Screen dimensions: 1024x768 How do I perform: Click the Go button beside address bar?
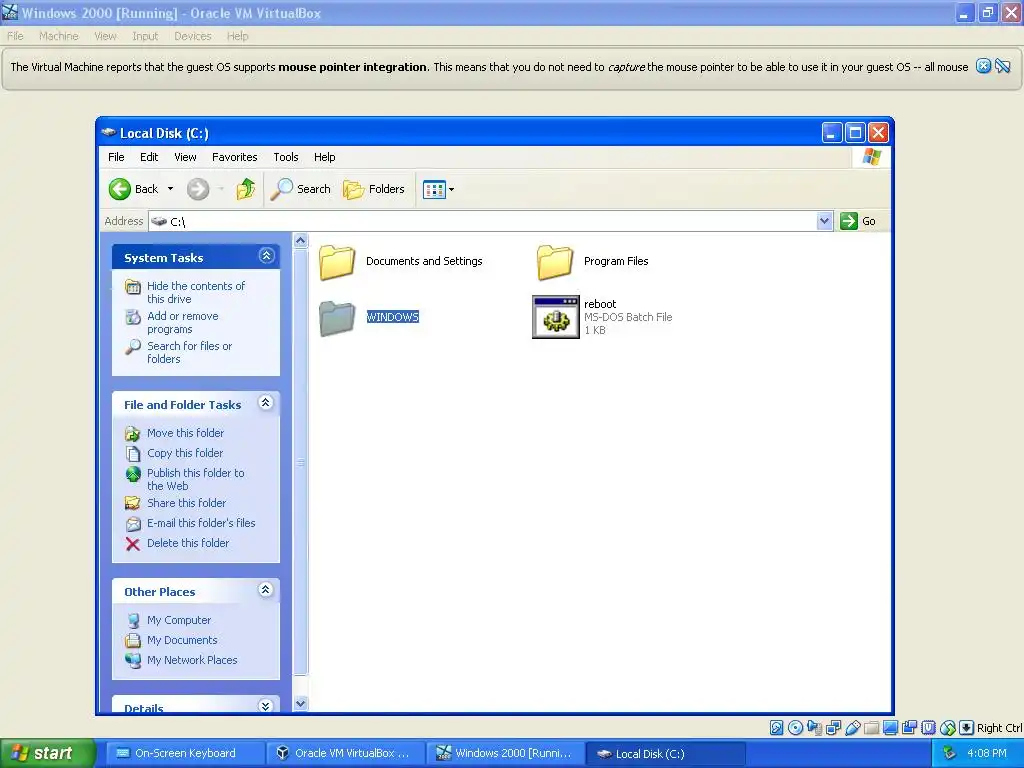pyautogui.click(x=857, y=221)
